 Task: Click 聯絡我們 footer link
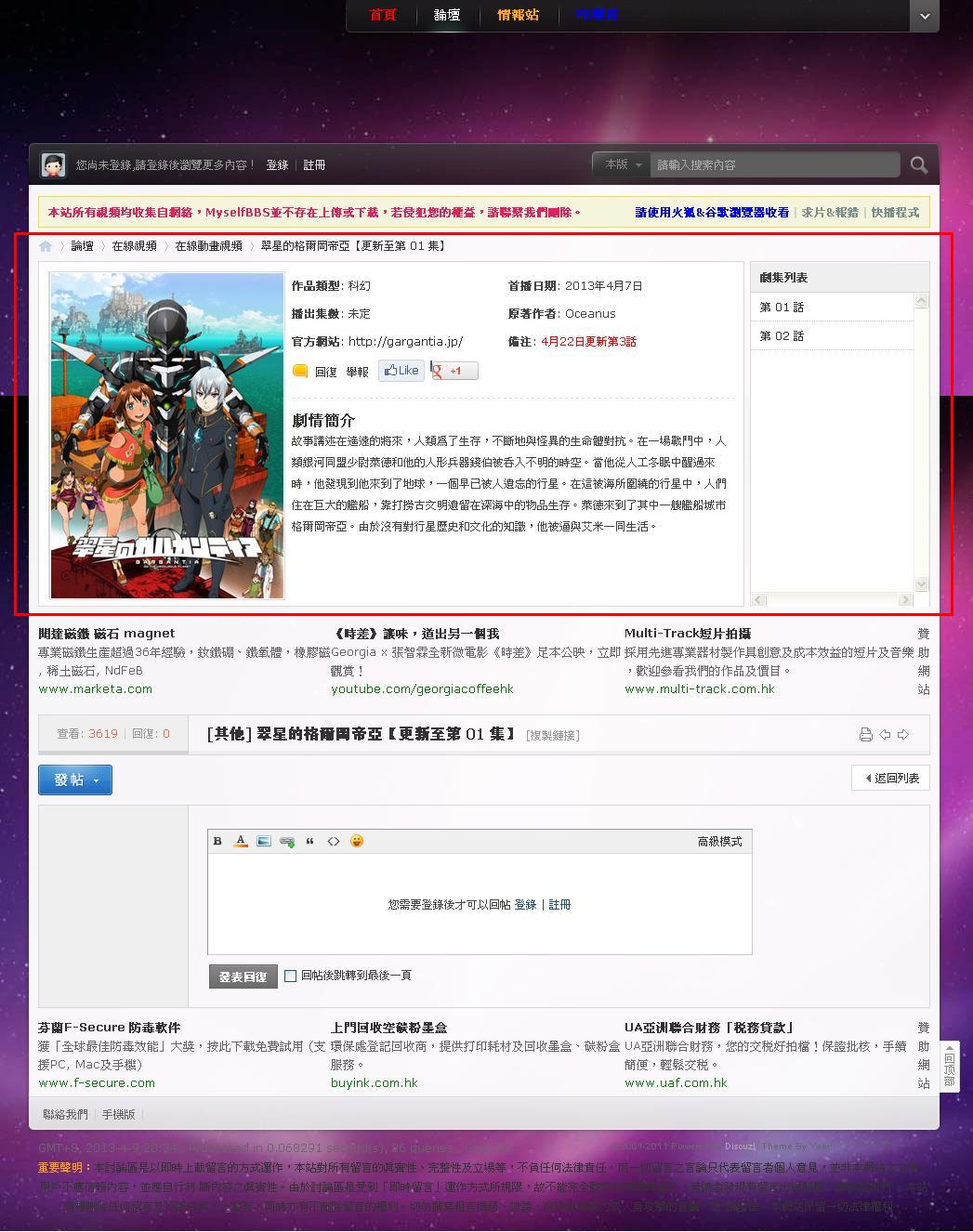tap(65, 1115)
